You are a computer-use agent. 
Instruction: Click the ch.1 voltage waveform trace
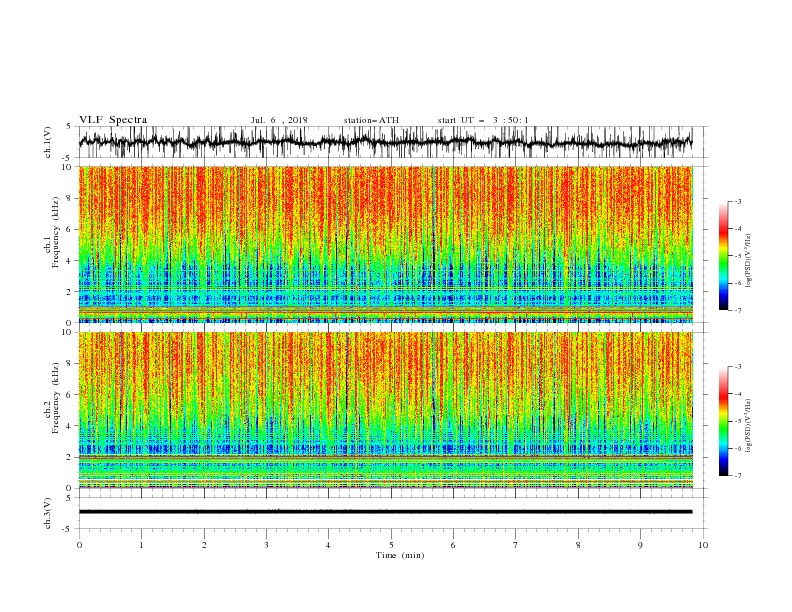tap(385, 142)
